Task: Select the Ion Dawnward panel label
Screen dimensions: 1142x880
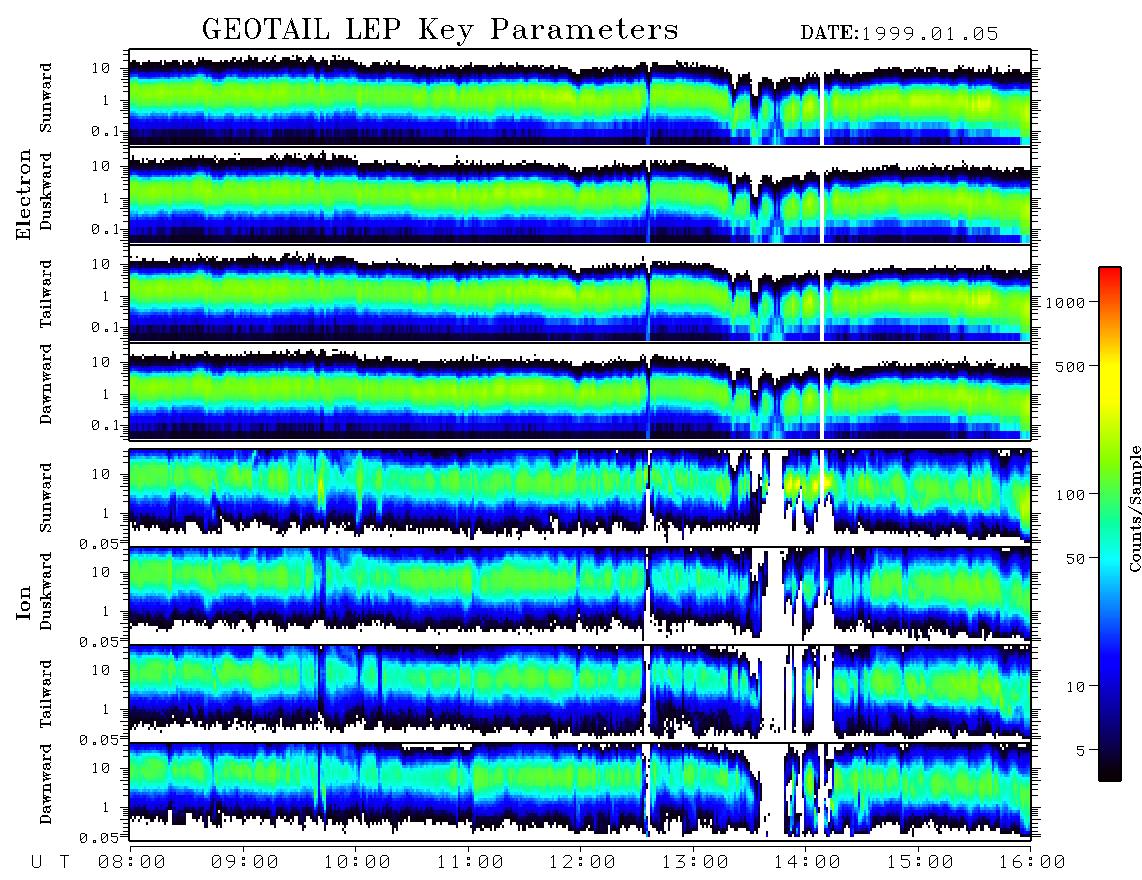Action: pos(46,784)
